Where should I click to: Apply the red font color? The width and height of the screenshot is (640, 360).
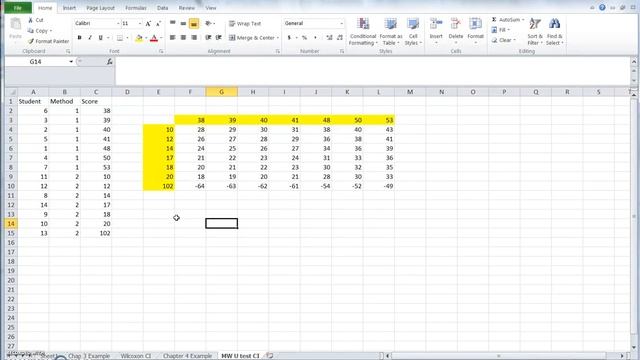154,38
